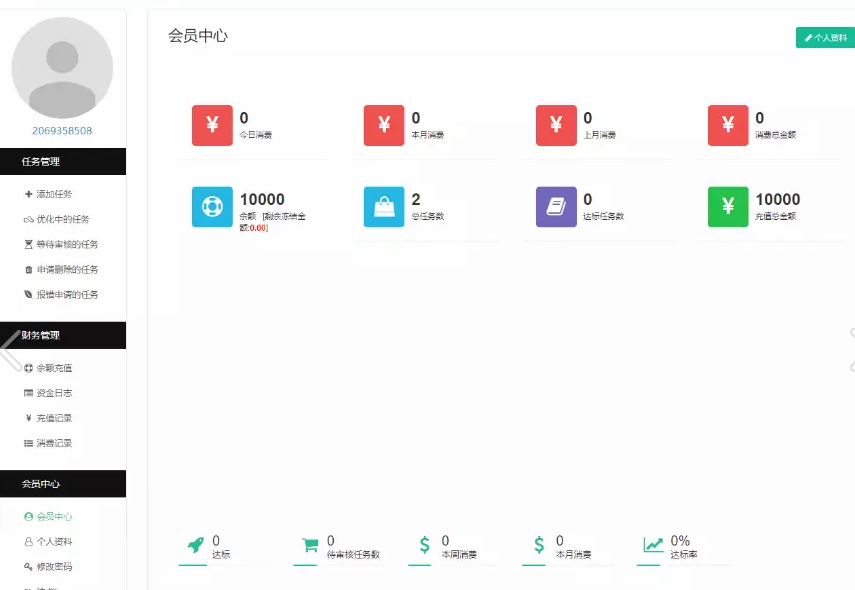The image size is (855, 590).
Task: Click the 待审核任务数 cart icon
Action: click(x=310, y=544)
